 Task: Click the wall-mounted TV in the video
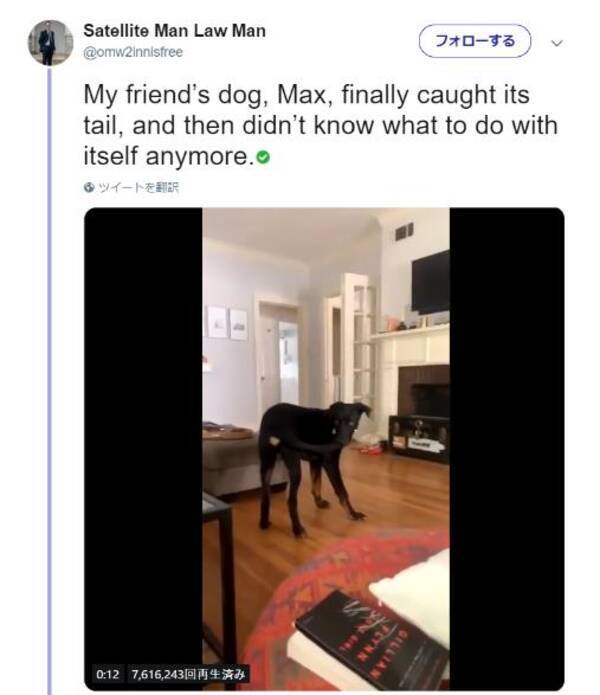point(430,281)
